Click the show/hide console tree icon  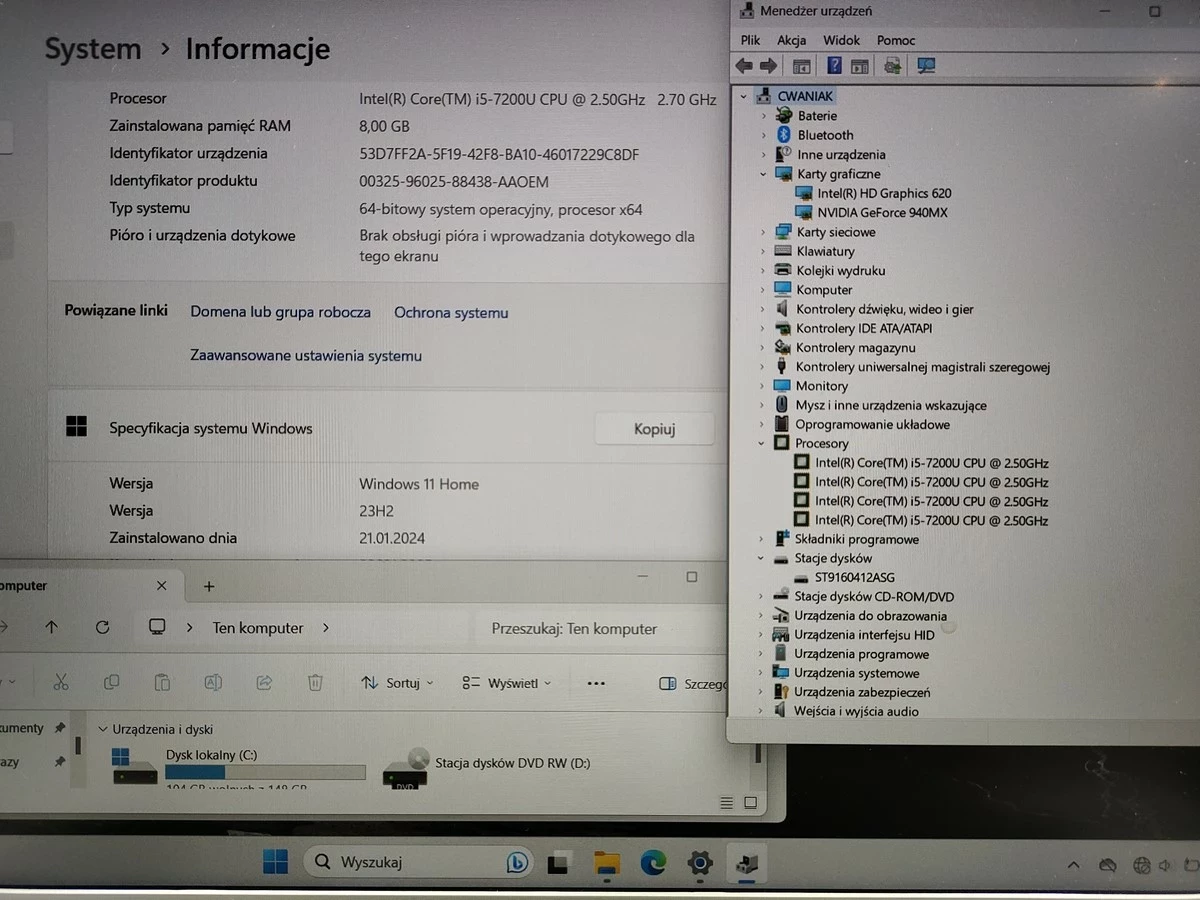click(801, 66)
